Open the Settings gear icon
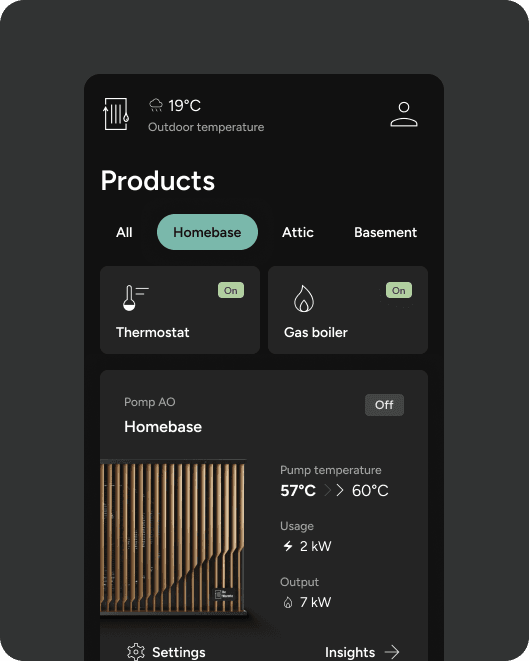Screen dimensions: 529x661 click(x=136, y=652)
